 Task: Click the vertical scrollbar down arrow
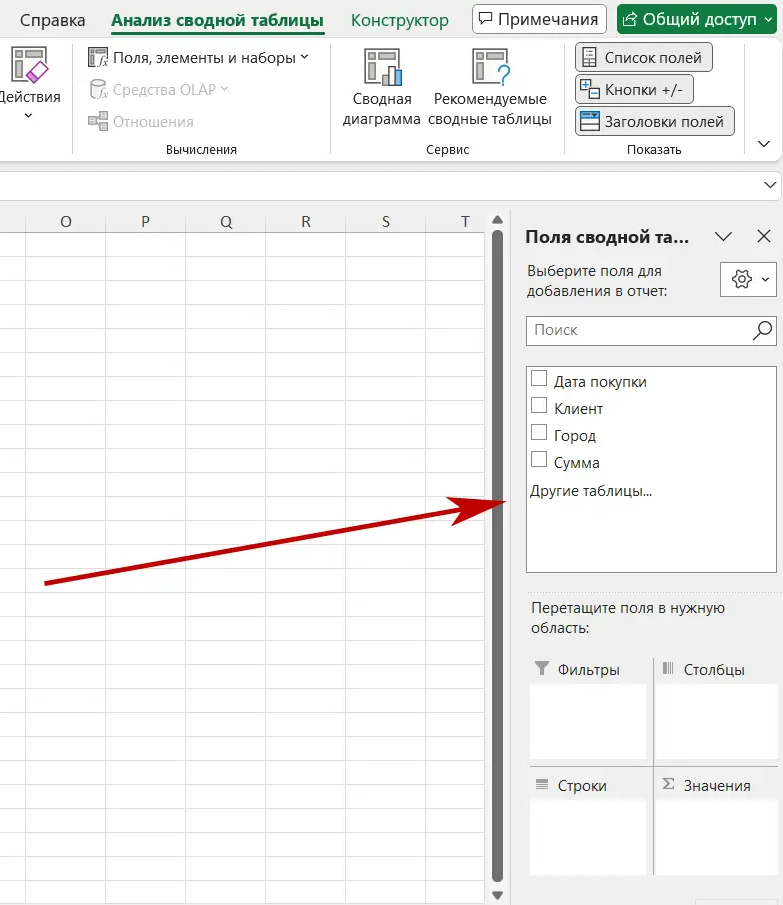tap(497, 895)
